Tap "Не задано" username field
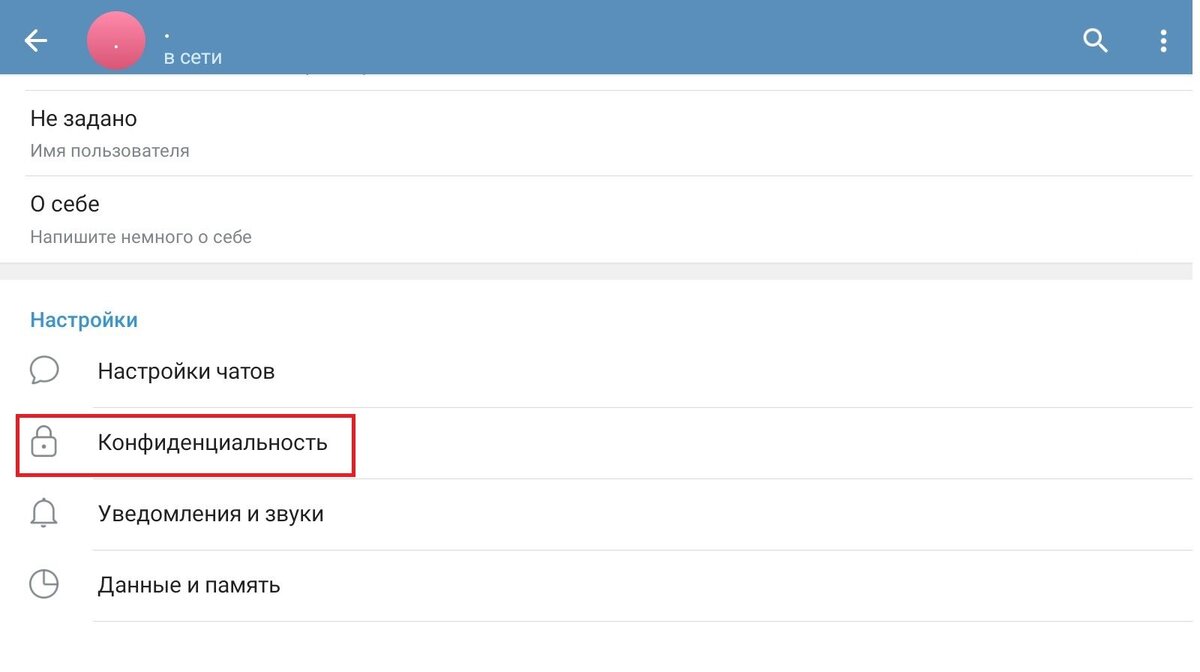This screenshot has height=672, width=1200. pos(84,119)
